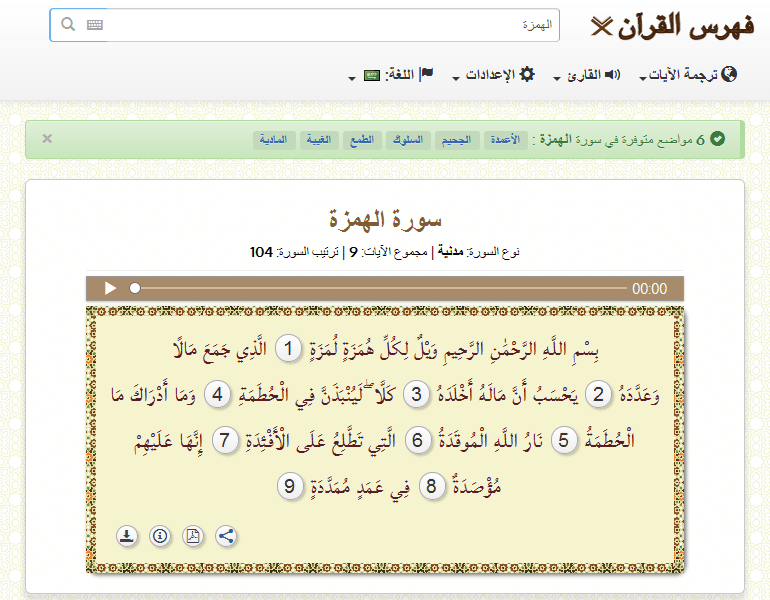Click the فهرس القرآن site logo
770x600 pixels.
pos(672,26)
